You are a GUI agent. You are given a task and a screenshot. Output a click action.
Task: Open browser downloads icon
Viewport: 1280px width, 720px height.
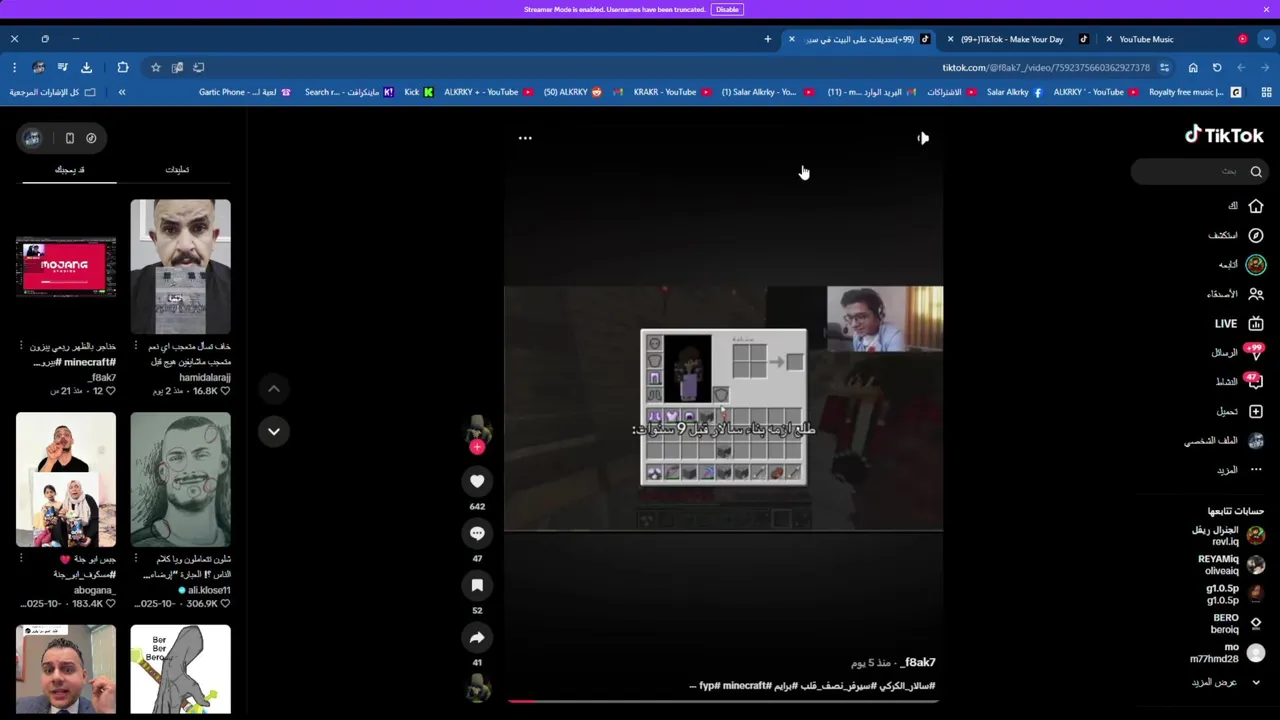tap(86, 67)
